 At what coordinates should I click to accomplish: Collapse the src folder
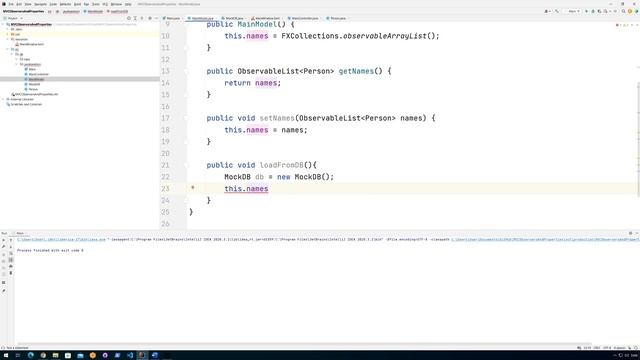click(x=8, y=49)
